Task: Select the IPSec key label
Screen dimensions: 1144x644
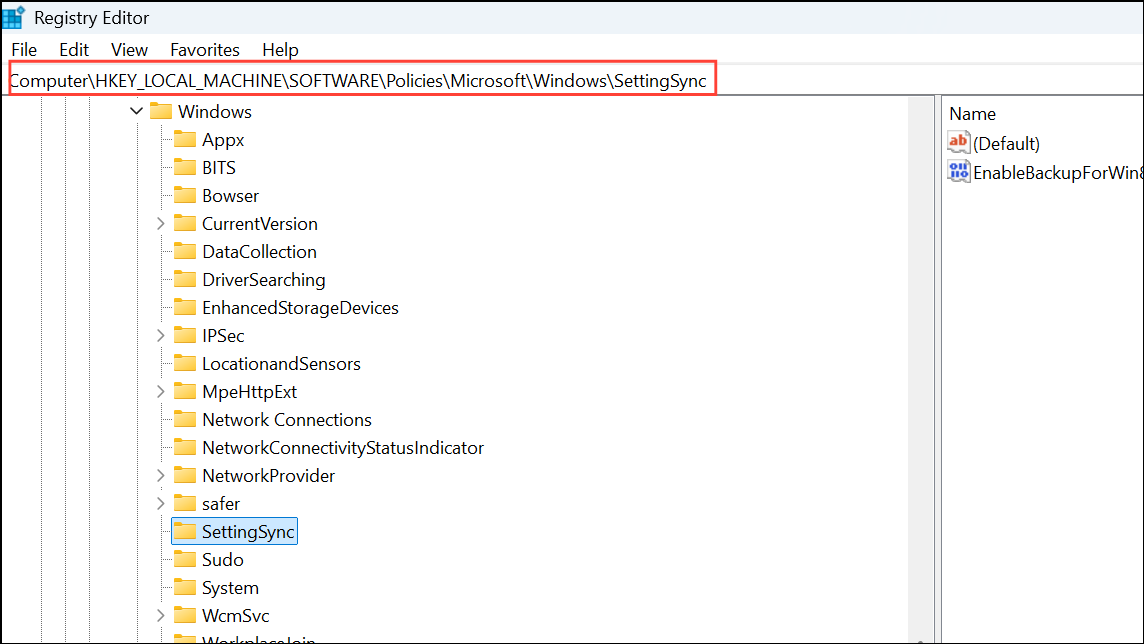Action: click(223, 335)
